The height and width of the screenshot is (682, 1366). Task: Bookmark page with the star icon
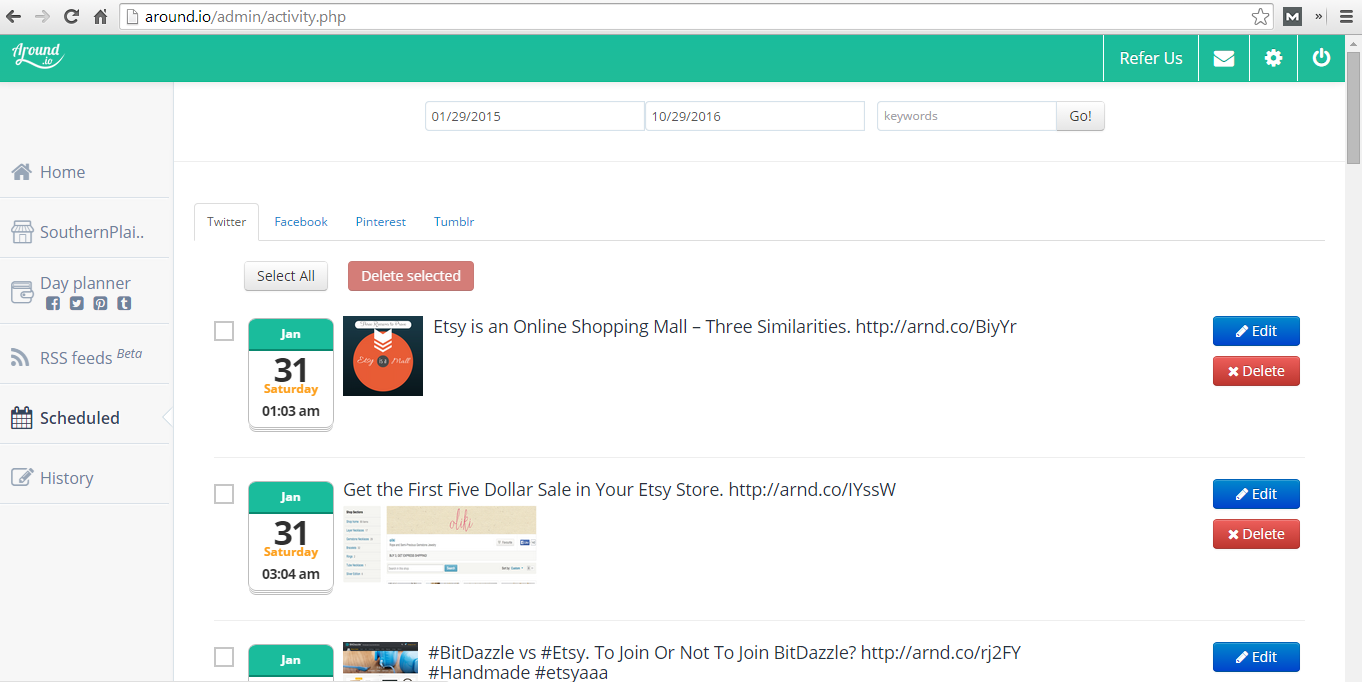1261,17
